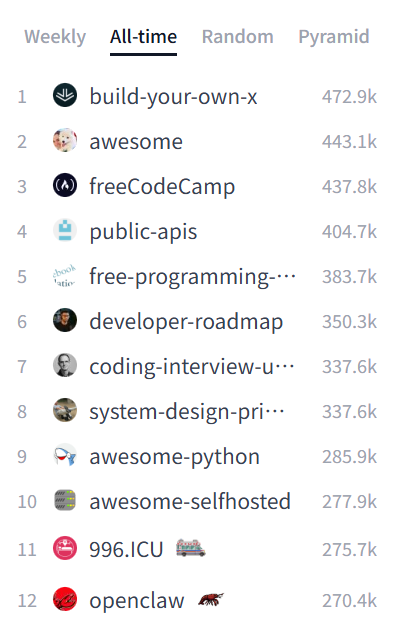
Task: Click the awesome-python avatar icon
Action: [x=65, y=455]
